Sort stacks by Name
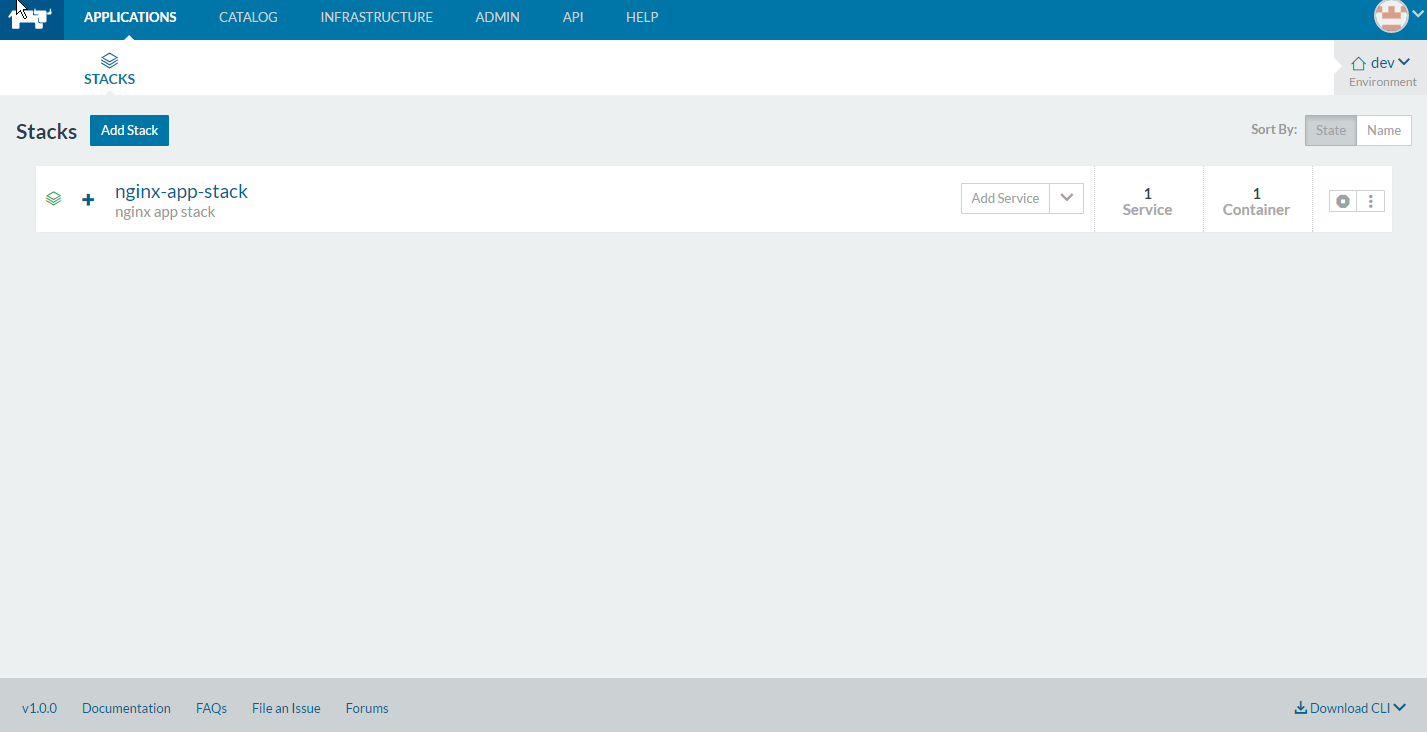1427x732 pixels. [1384, 130]
